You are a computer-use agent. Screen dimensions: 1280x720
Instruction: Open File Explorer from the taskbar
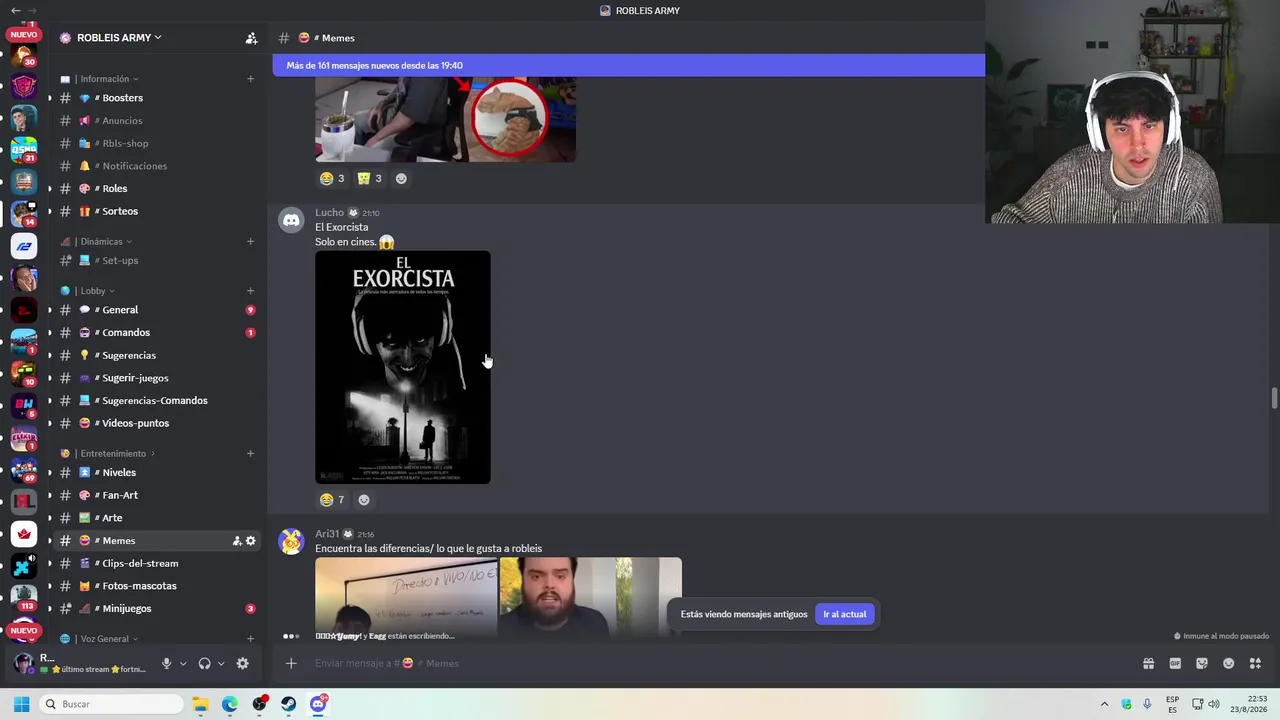[x=200, y=704]
